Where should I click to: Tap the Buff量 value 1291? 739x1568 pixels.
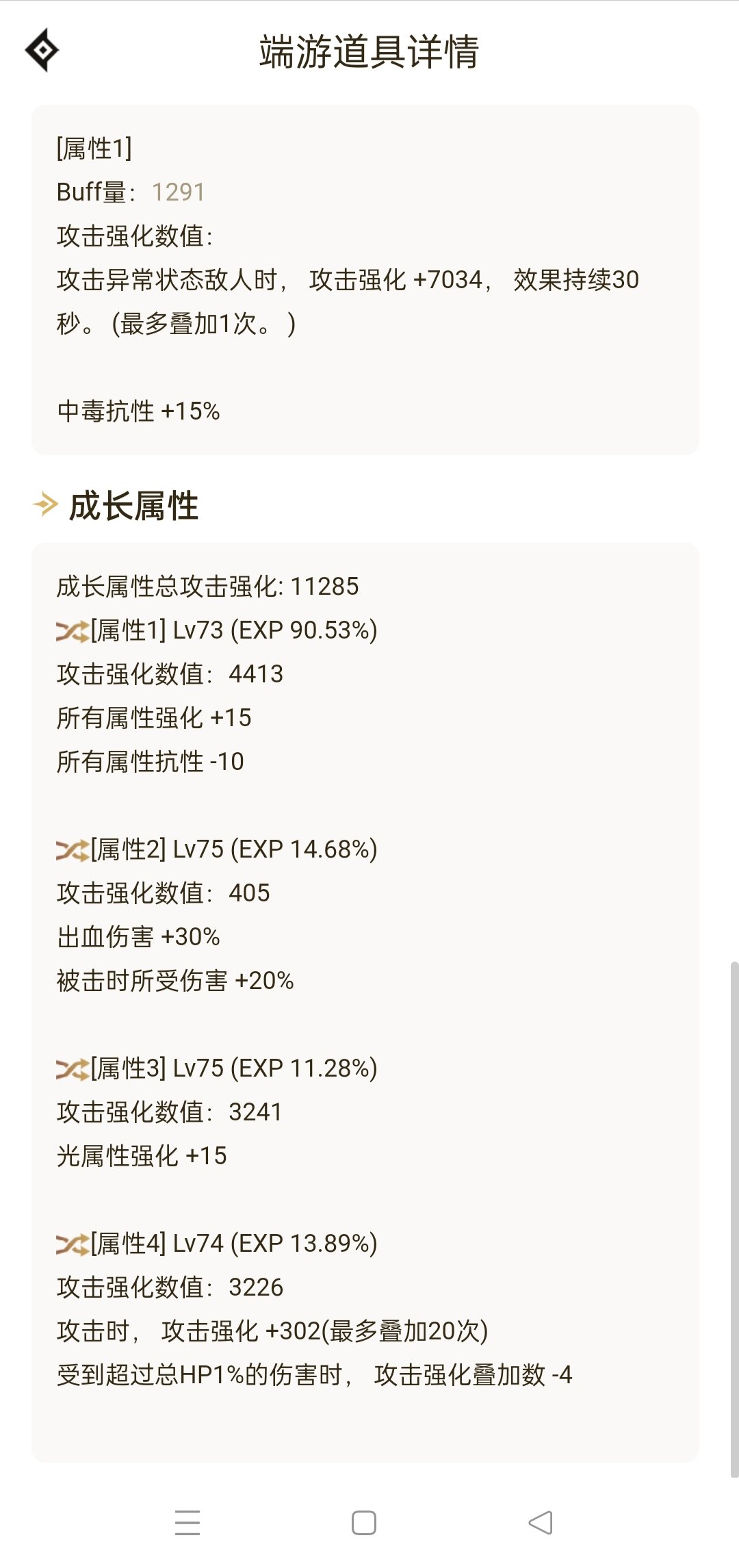pos(178,192)
